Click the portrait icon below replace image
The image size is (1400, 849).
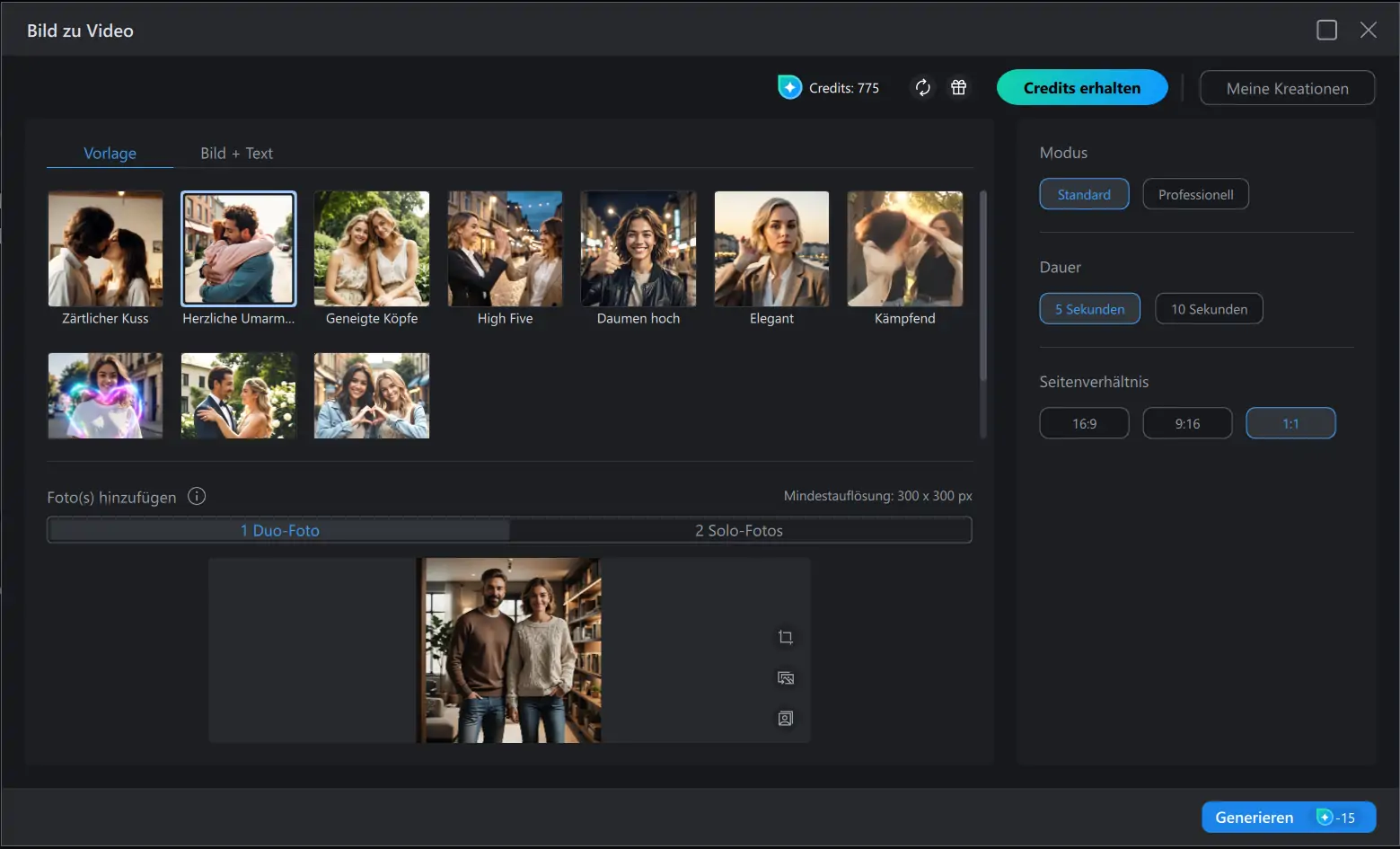coord(786,718)
